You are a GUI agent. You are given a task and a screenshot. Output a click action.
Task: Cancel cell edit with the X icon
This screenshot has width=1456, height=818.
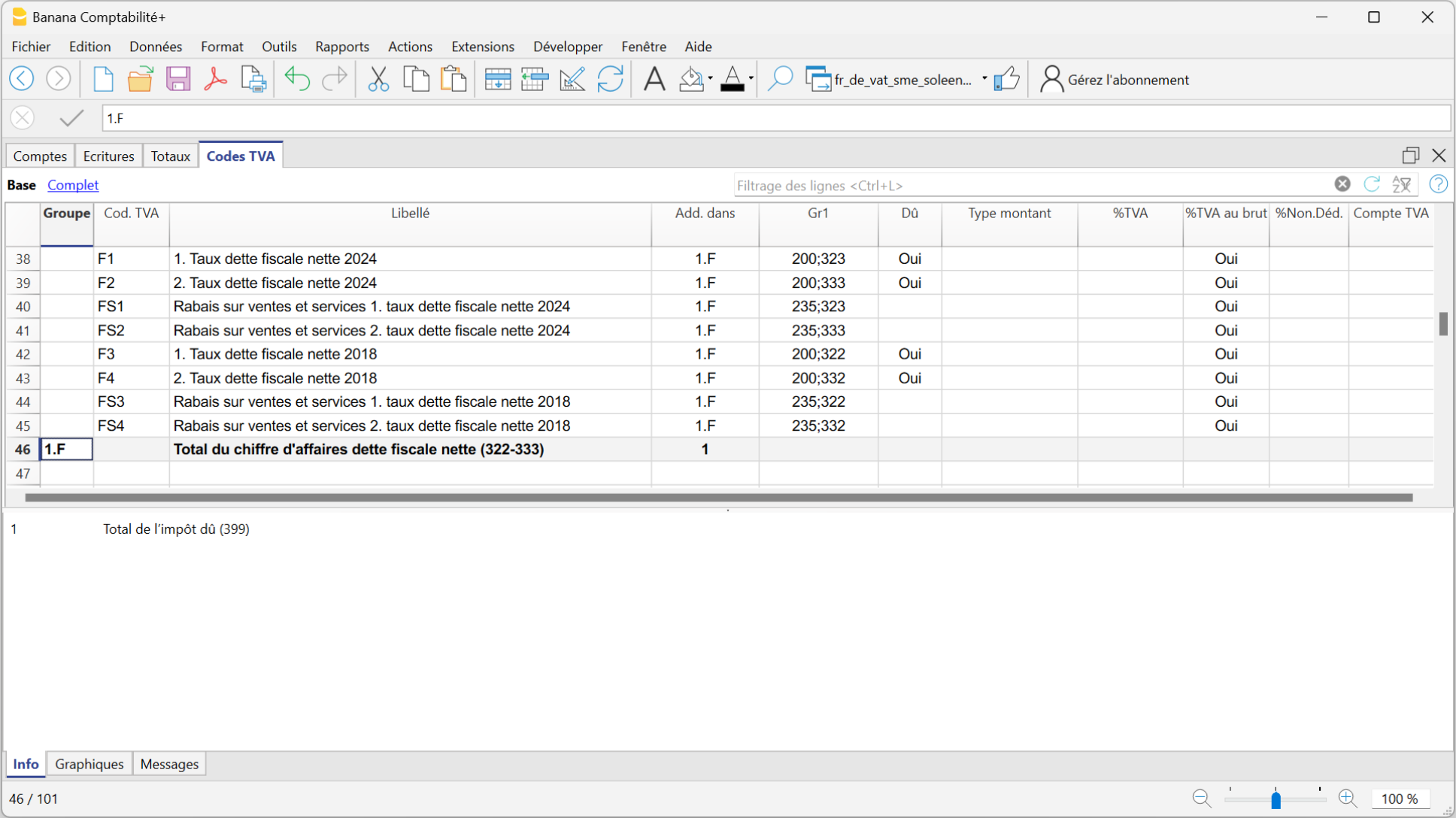coord(23,118)
